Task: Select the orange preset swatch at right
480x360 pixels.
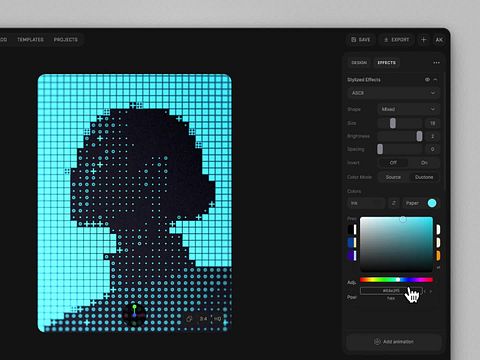Action: [438, 255]
